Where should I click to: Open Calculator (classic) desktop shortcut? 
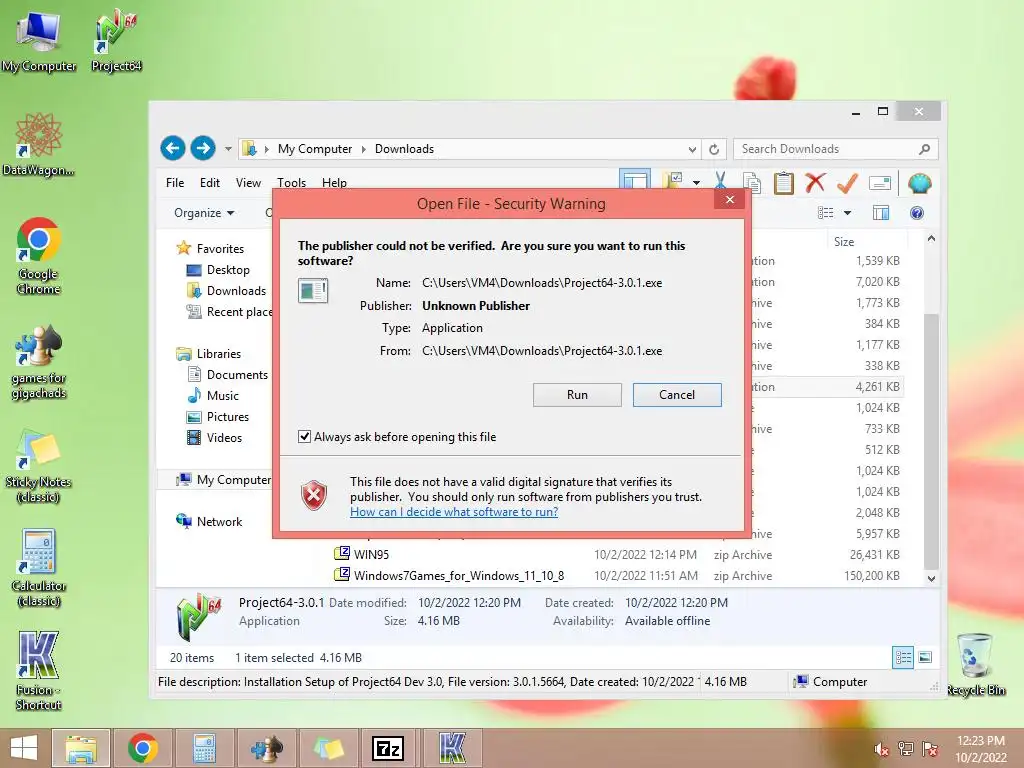pos(39,568)
